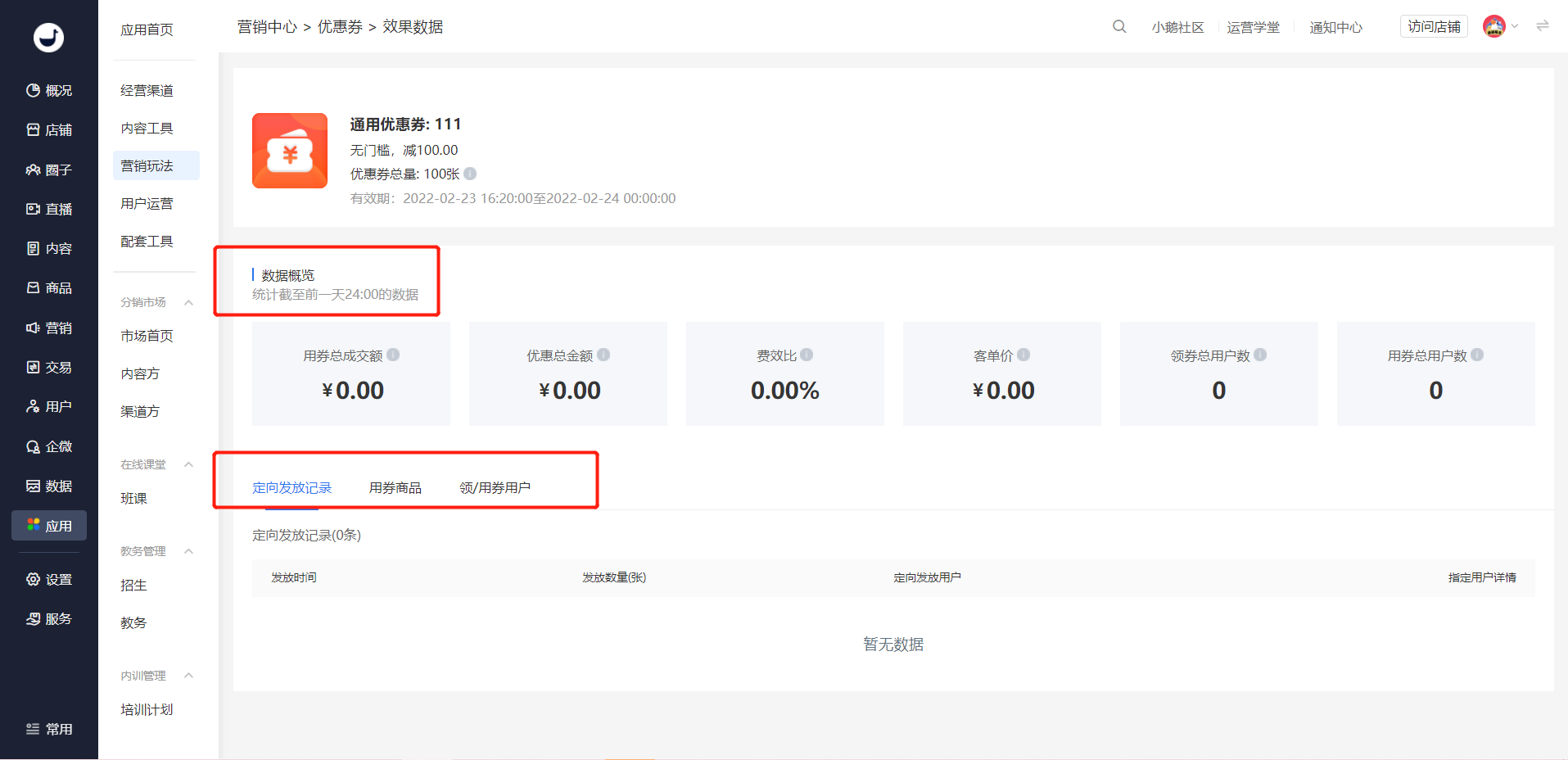This screenshot has height=760, width=1568.
Task: Click the info icon beside 用券总成交额
Action: 393,355
